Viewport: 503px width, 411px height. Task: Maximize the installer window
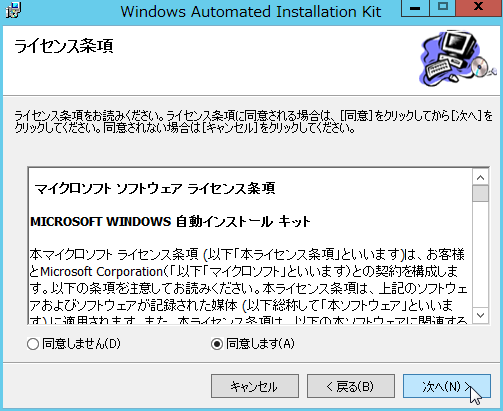(x=442, y=9)
